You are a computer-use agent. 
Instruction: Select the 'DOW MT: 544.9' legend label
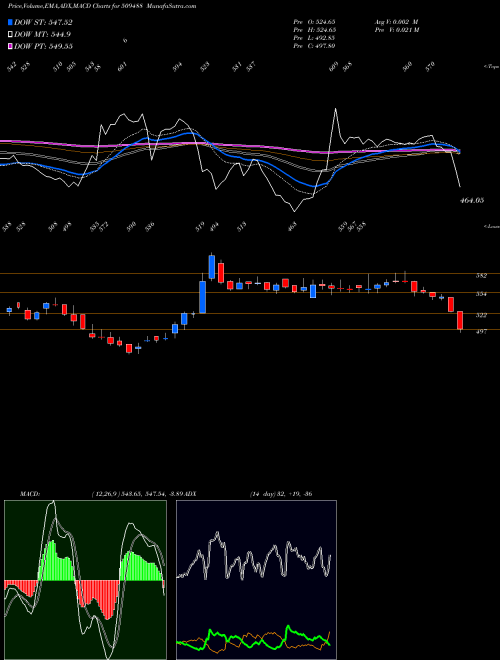point(42,35)
